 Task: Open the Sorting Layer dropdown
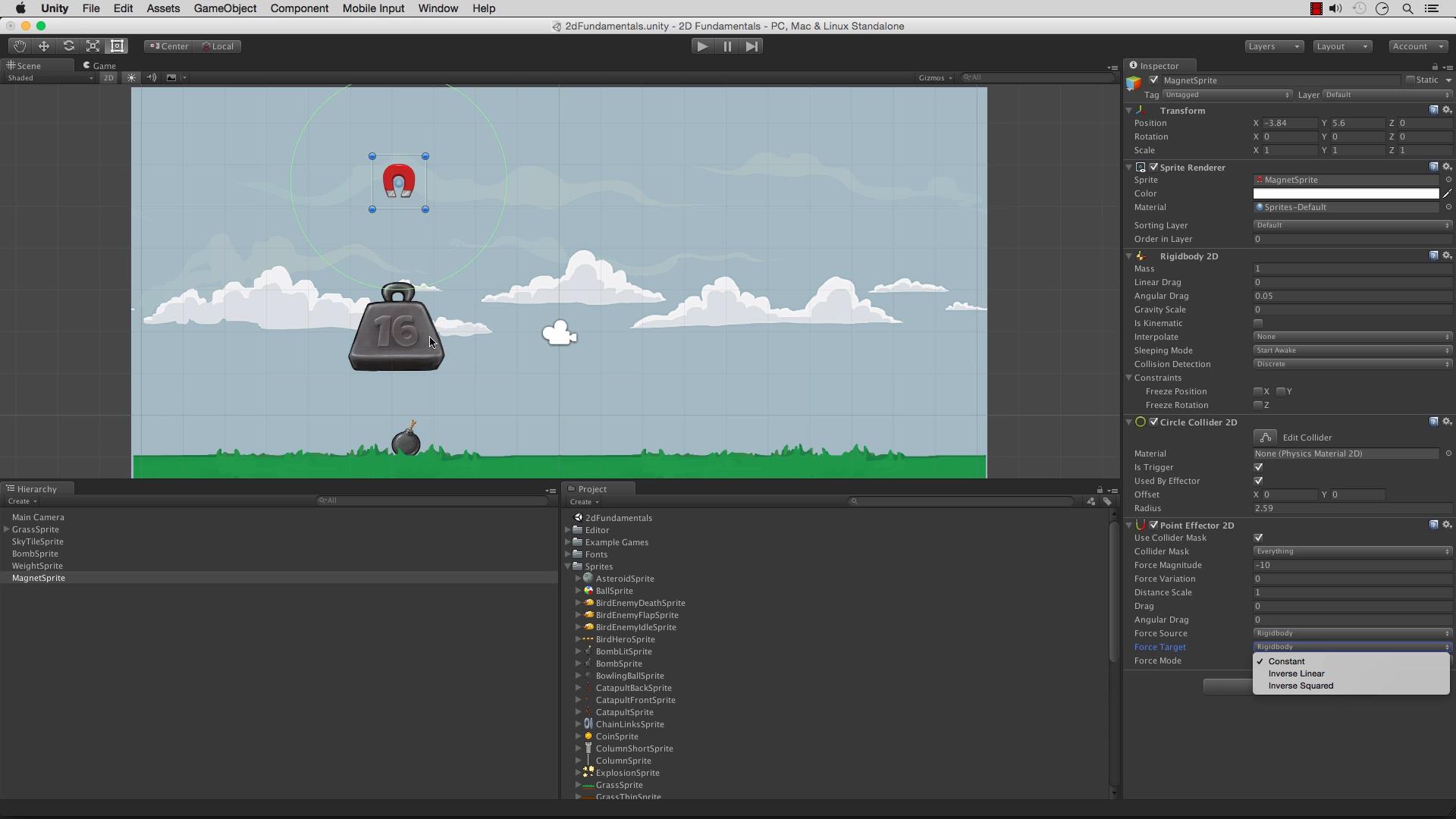coord(1352,225)
